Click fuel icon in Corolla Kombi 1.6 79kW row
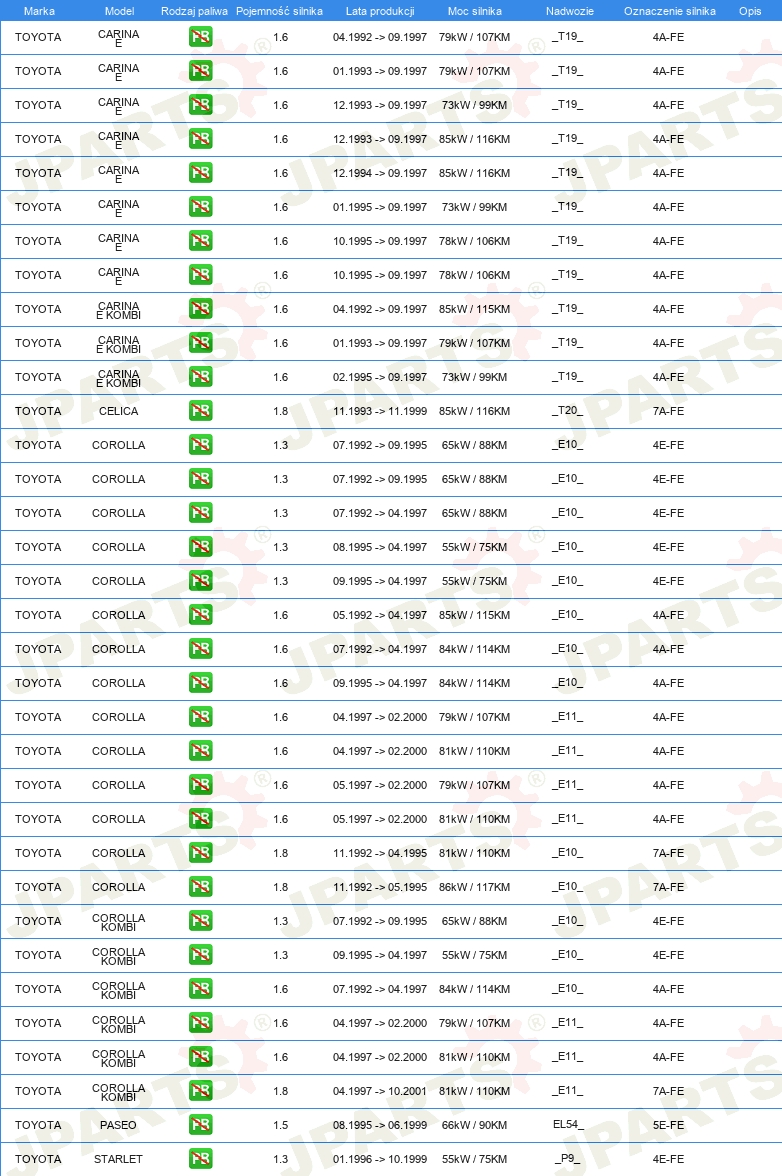The height and width of the screenshot is (1176, 782). click(x=200, y=1023)
